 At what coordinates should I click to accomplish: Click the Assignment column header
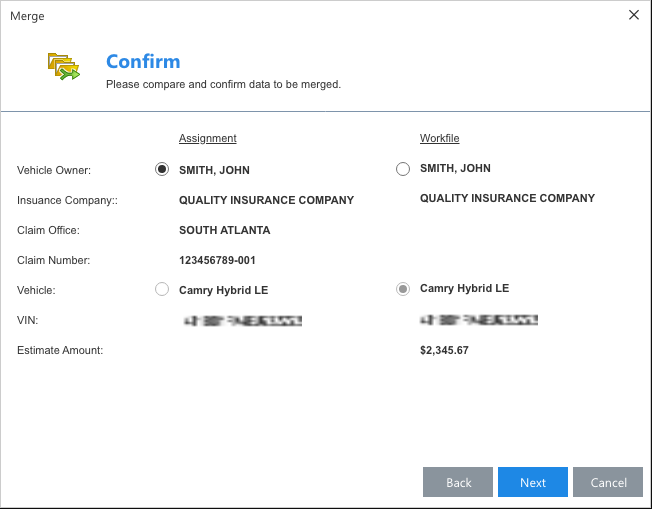click(x=207, y=138)
